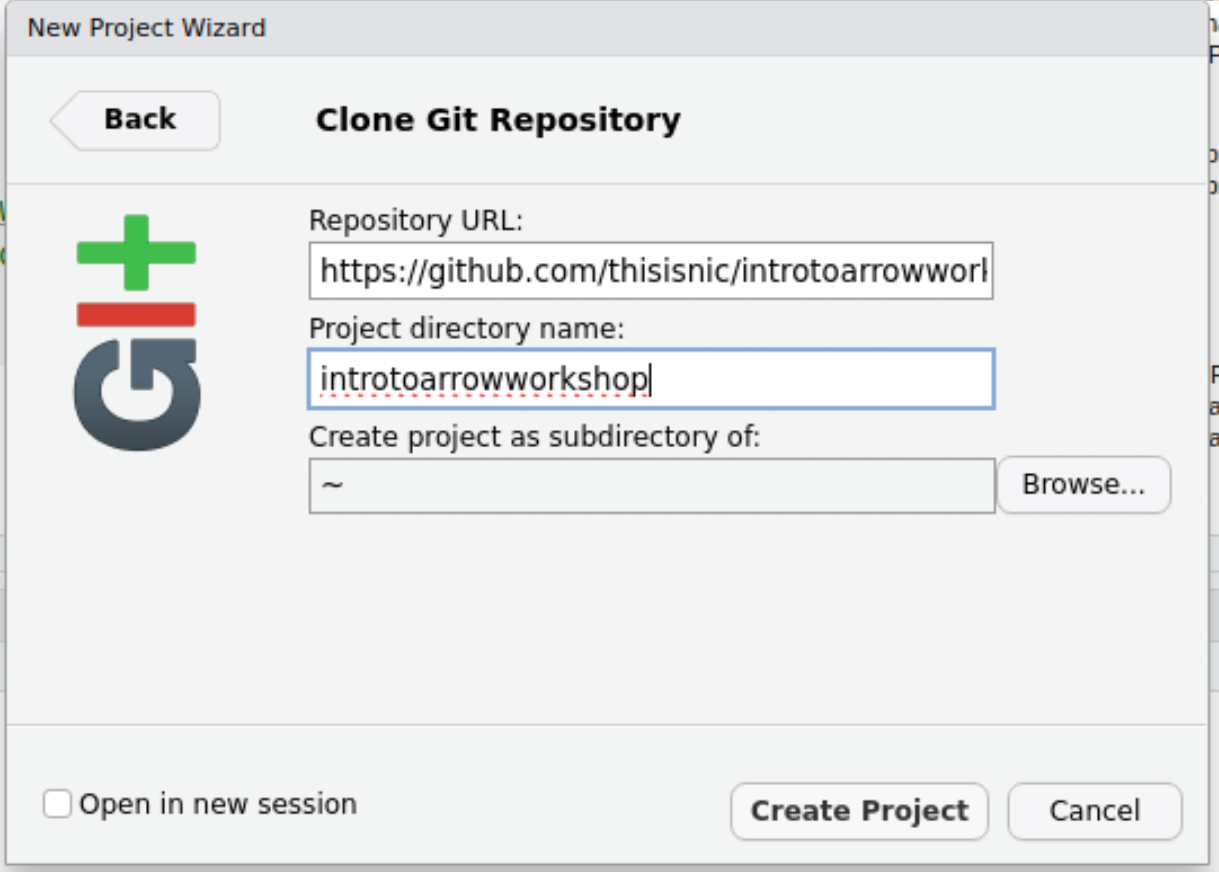Enable Open in new session checkbox
This screenshot has height=872, width=1219.
click(58, 804)
